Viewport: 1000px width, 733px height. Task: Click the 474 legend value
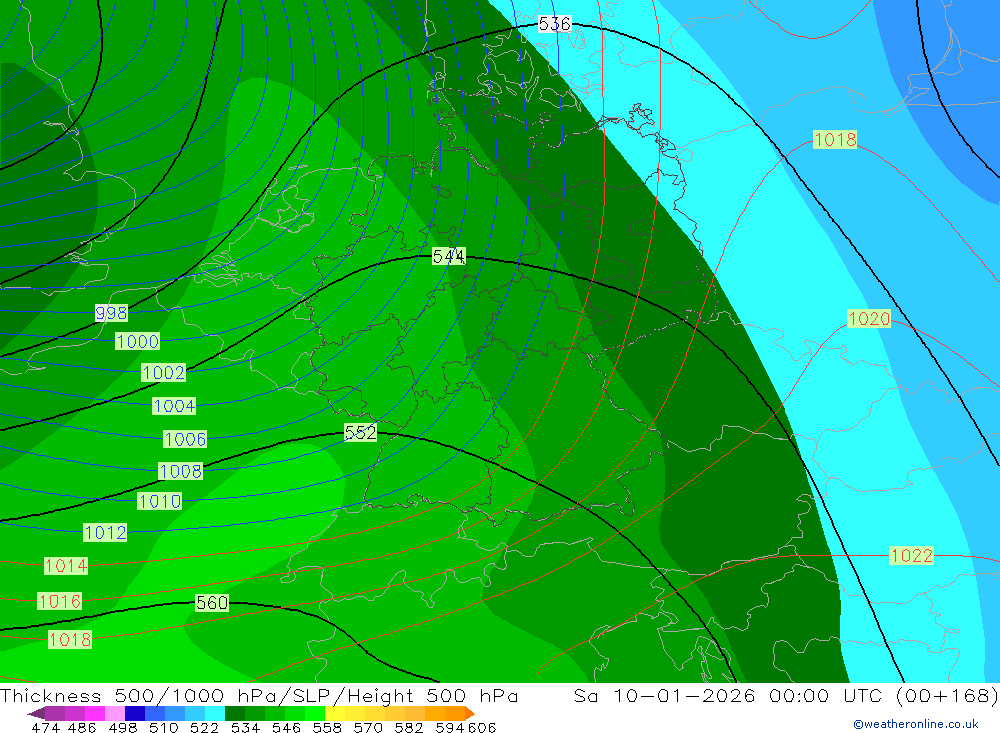tap(45, 728)
